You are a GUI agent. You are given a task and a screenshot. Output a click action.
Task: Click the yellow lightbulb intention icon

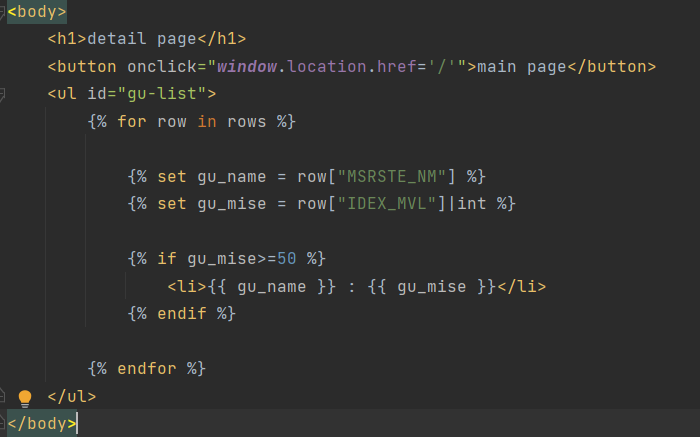click(x=25, y=398)
